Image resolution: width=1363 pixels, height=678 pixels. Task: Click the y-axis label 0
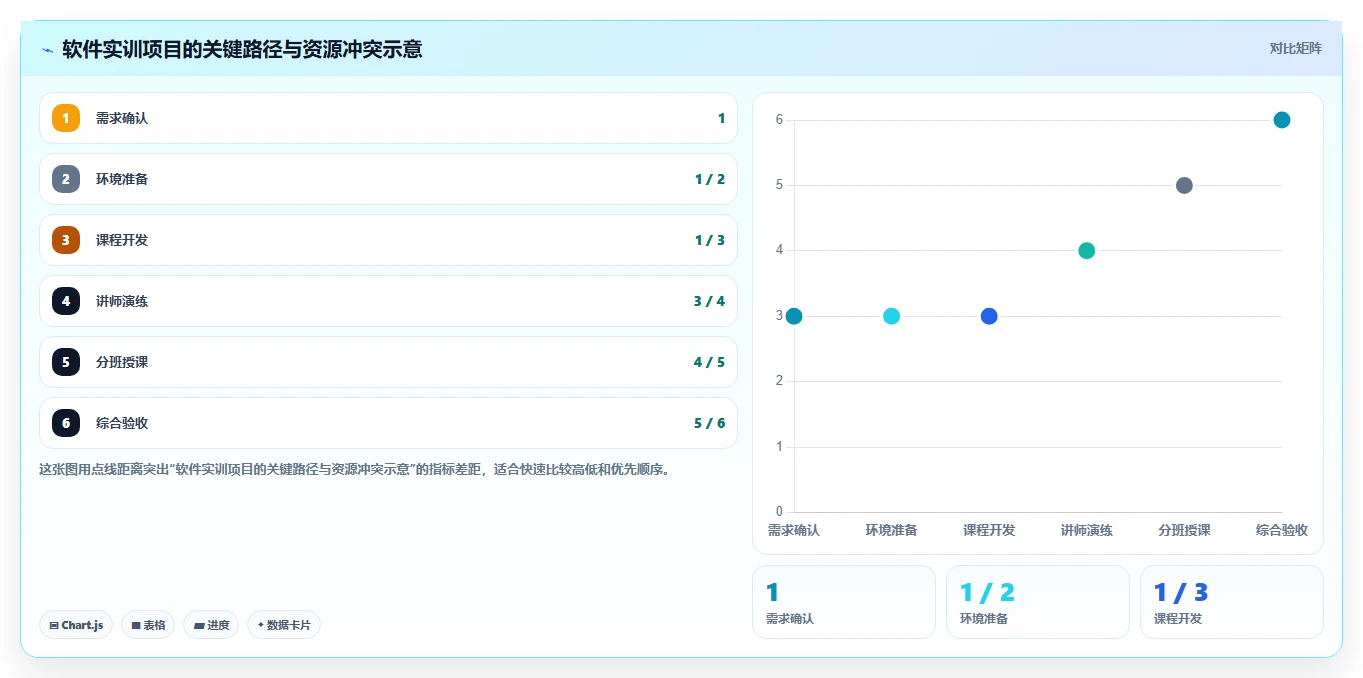(779, 512)
